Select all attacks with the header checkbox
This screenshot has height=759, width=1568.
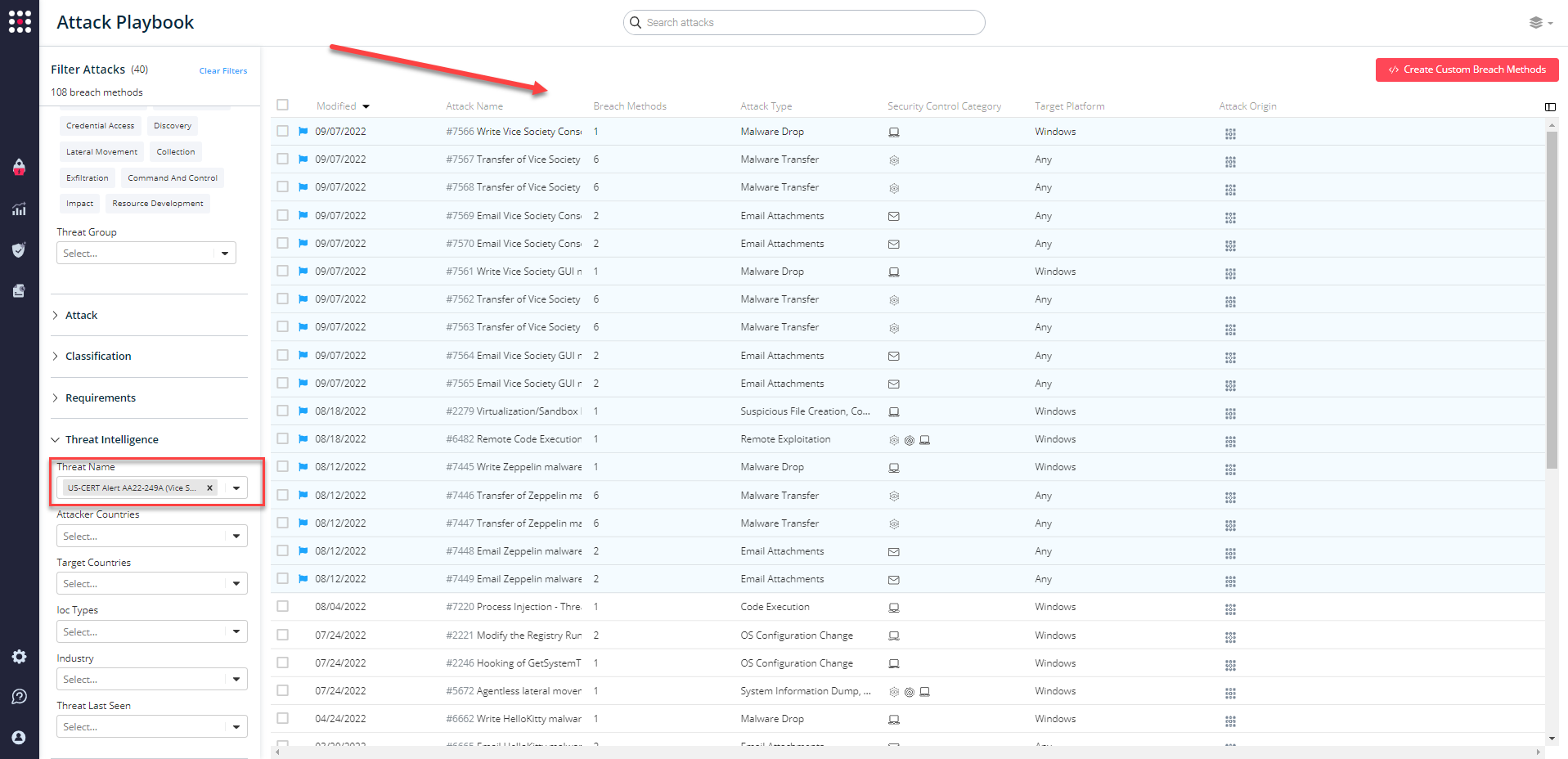click(283, 105)
